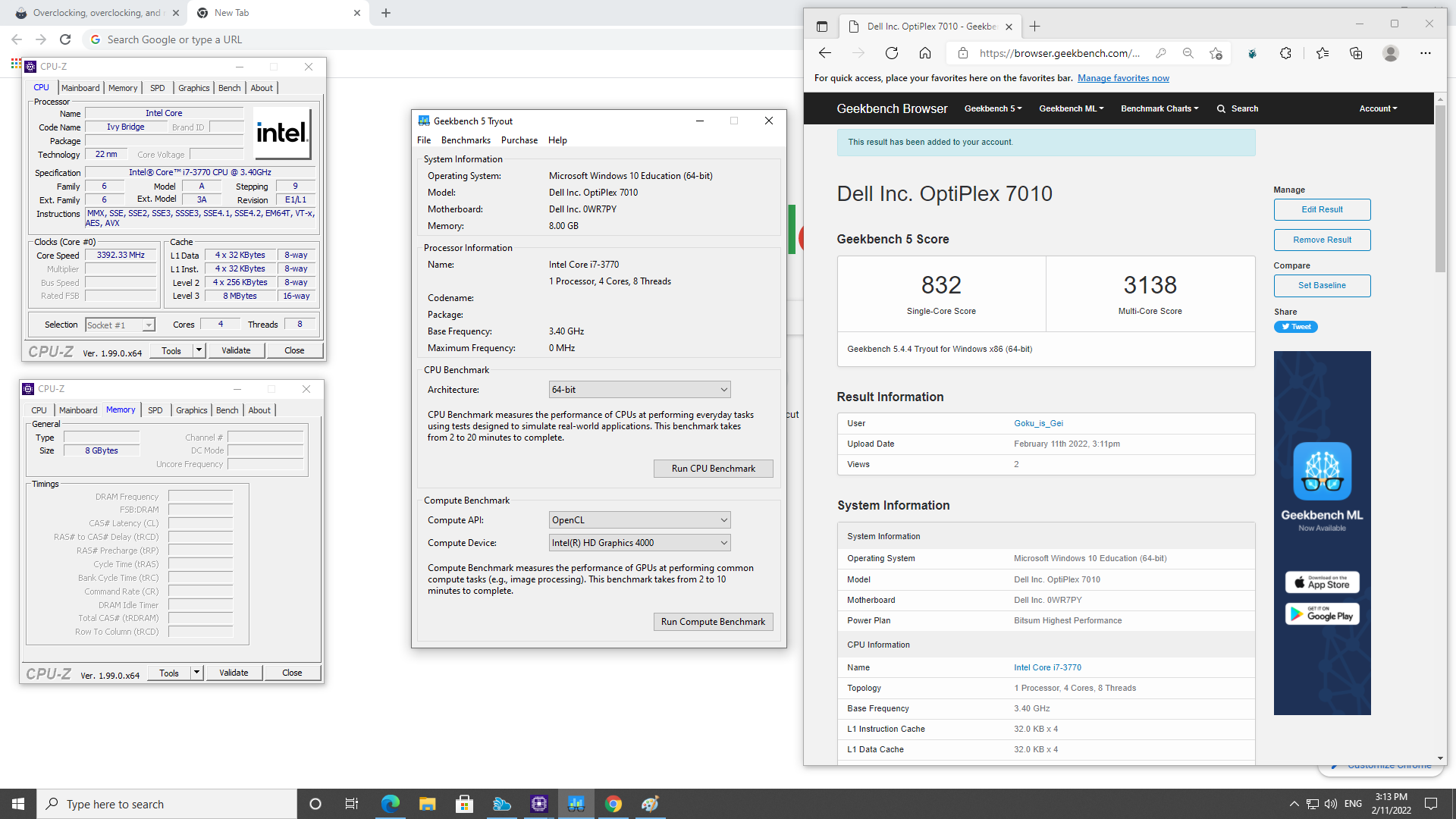Click Search in Geekbench navbar

tap(1238, 108)
